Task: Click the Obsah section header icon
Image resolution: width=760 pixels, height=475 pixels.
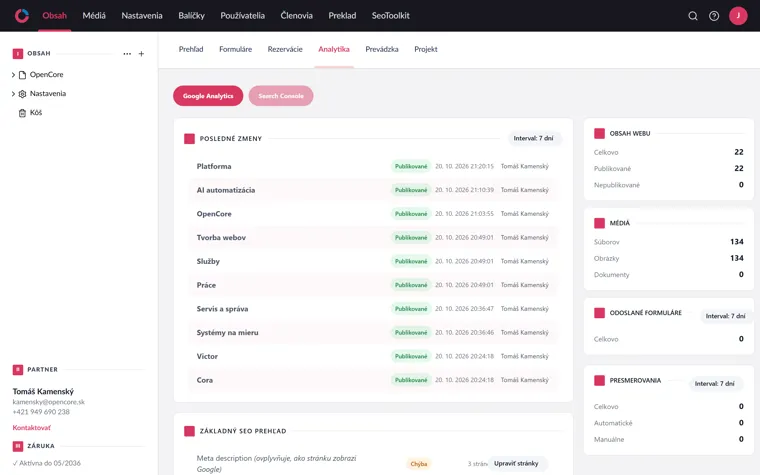Action: click(18, 54)
